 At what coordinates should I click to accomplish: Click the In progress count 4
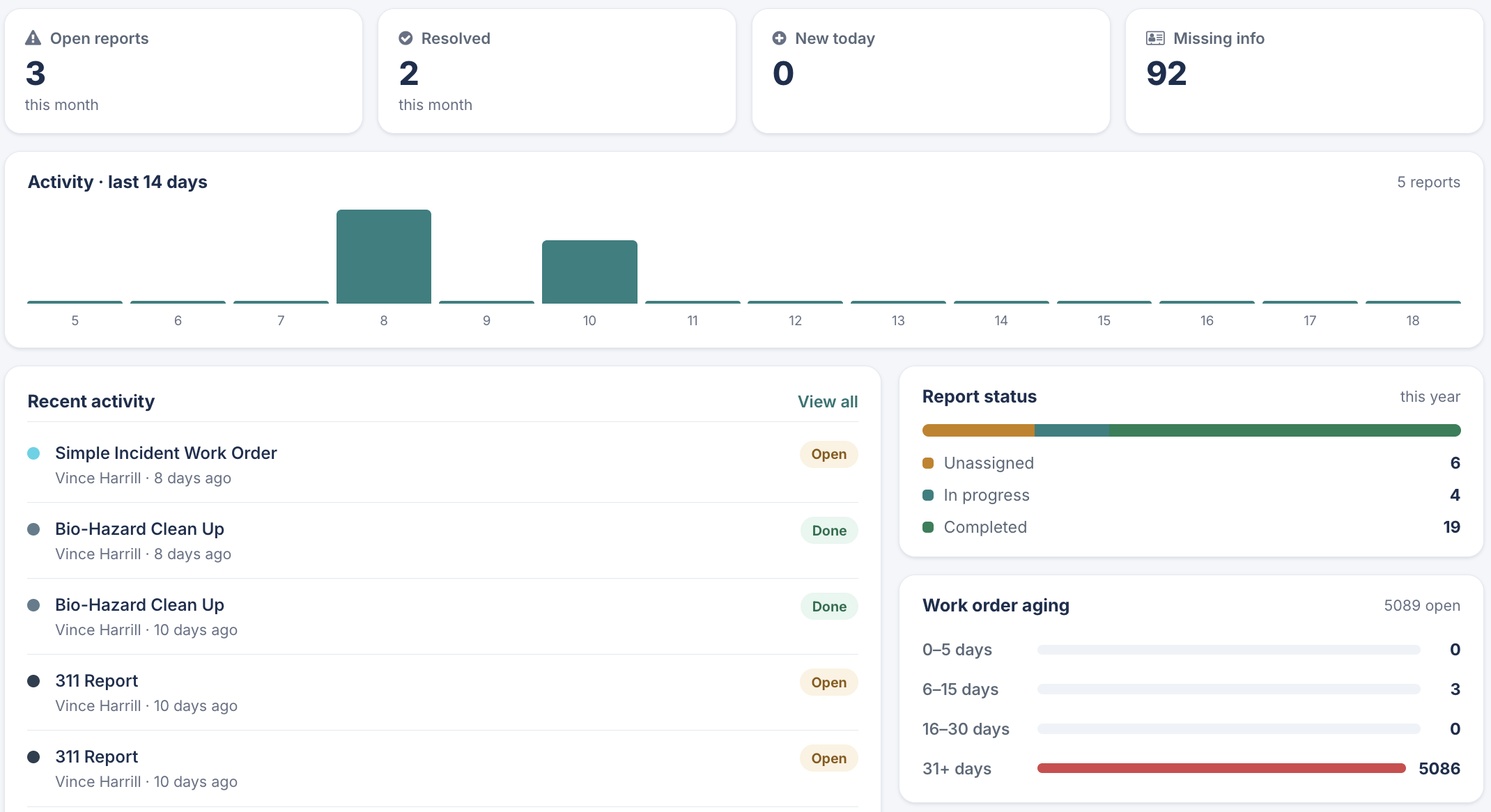point(1455,495)
